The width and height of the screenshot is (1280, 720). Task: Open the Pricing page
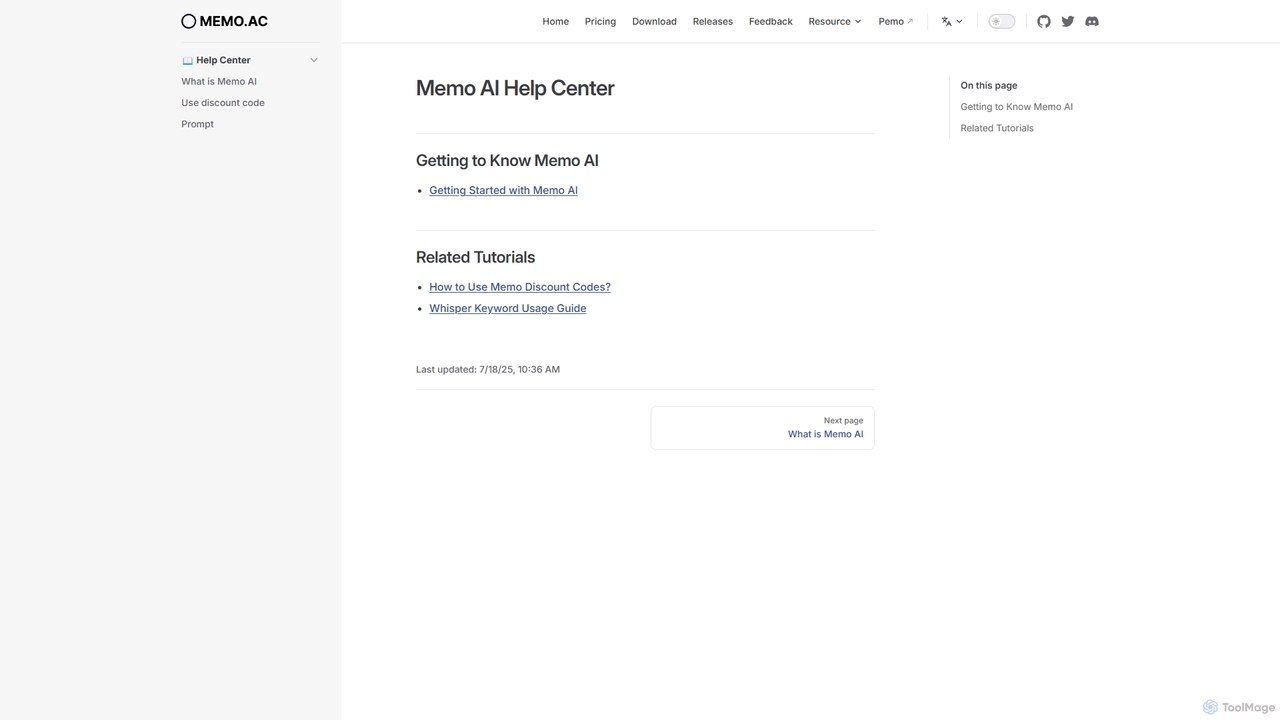pyautogui.click(x=600, y=21)
